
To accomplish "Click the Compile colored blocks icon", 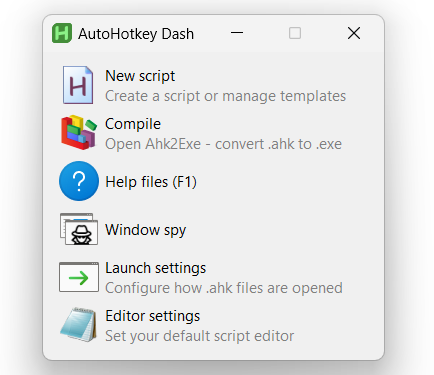I will click(79, 133).
